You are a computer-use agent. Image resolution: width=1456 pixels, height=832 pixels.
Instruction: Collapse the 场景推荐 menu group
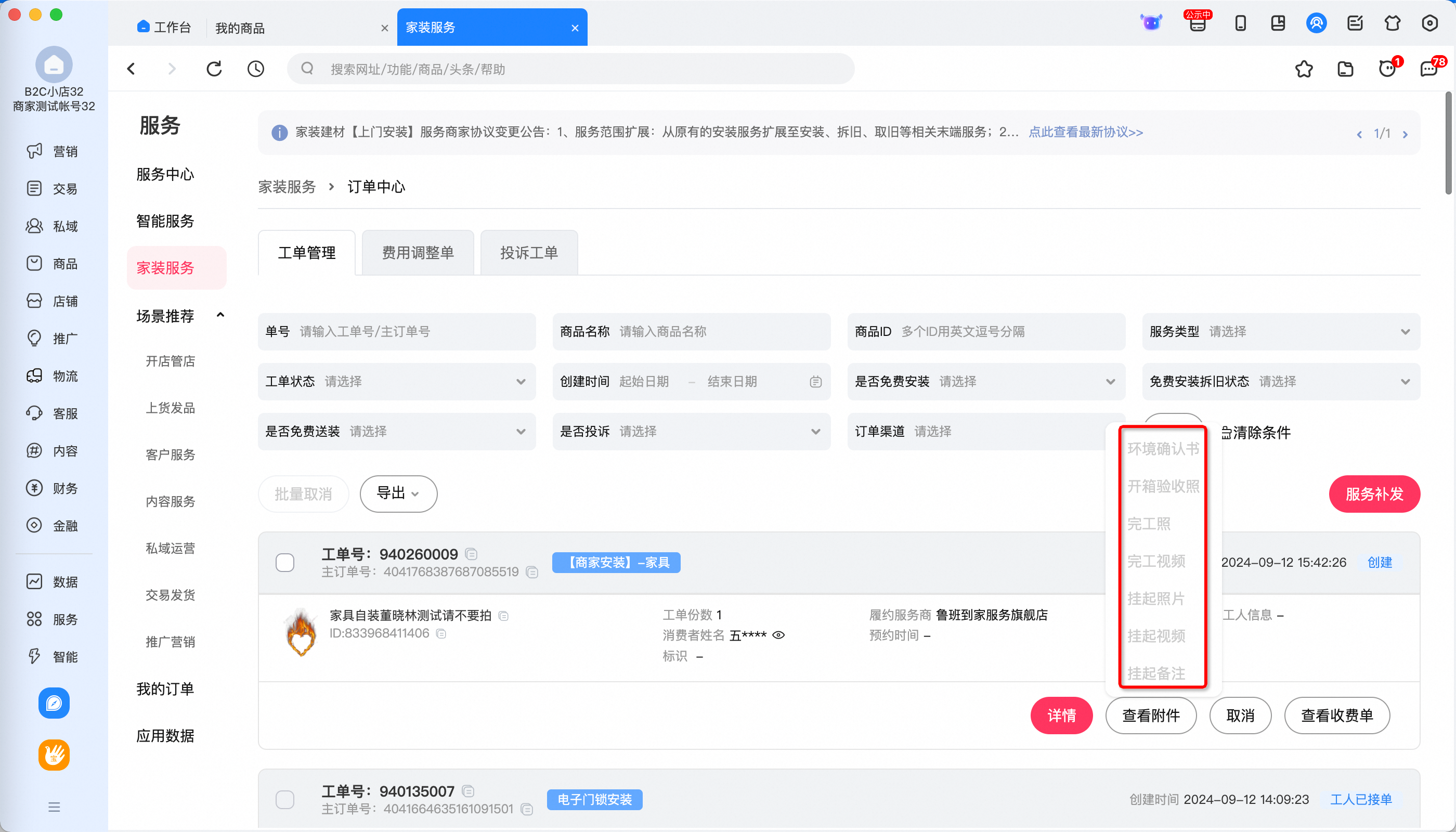click(220, 316)
